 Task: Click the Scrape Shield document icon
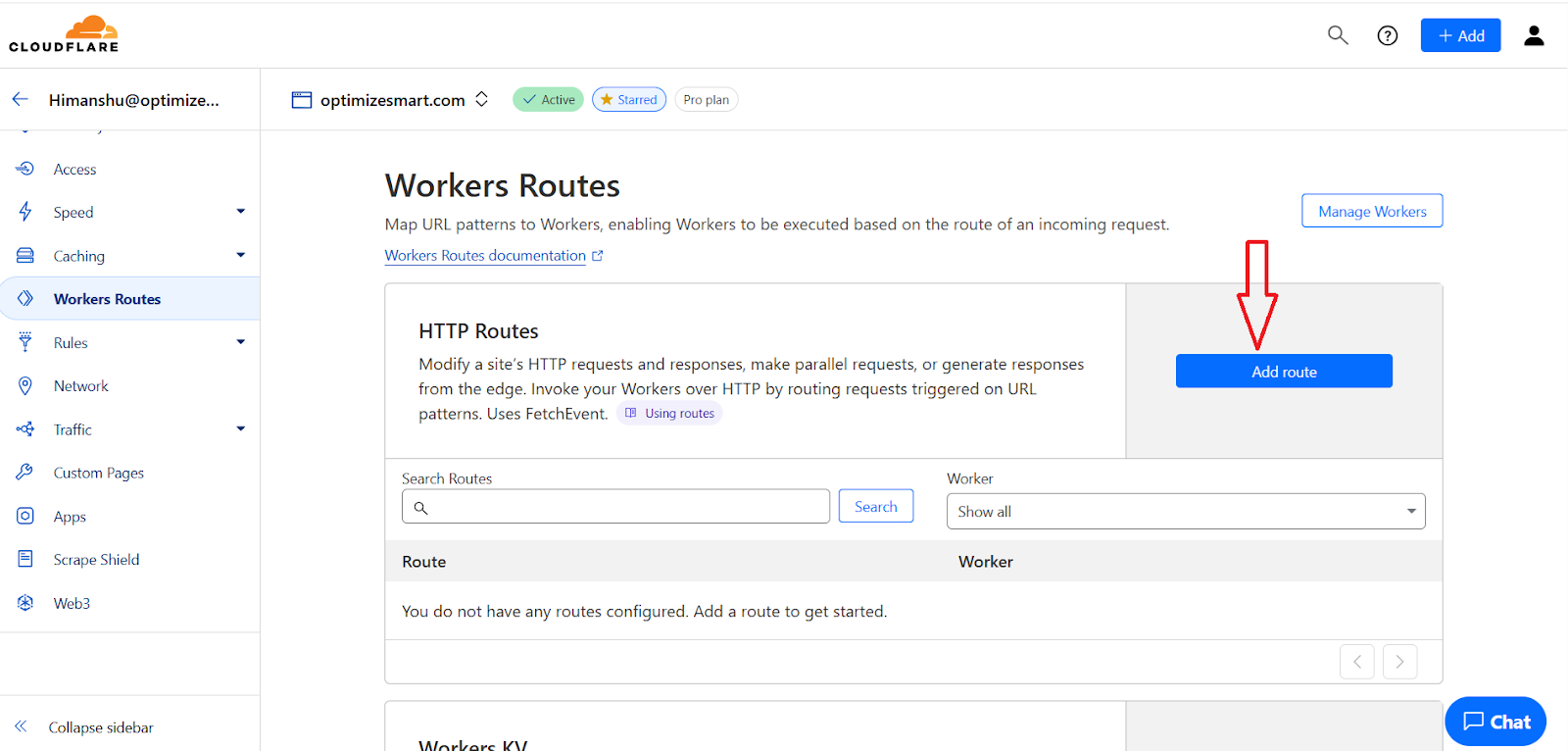tap(25, 559)
